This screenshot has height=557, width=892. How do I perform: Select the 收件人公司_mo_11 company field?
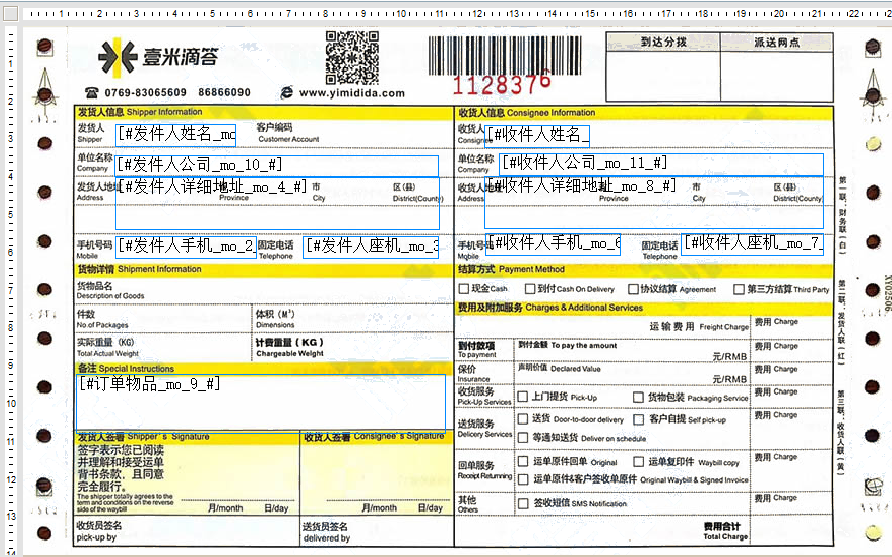(x=662, y=164)
